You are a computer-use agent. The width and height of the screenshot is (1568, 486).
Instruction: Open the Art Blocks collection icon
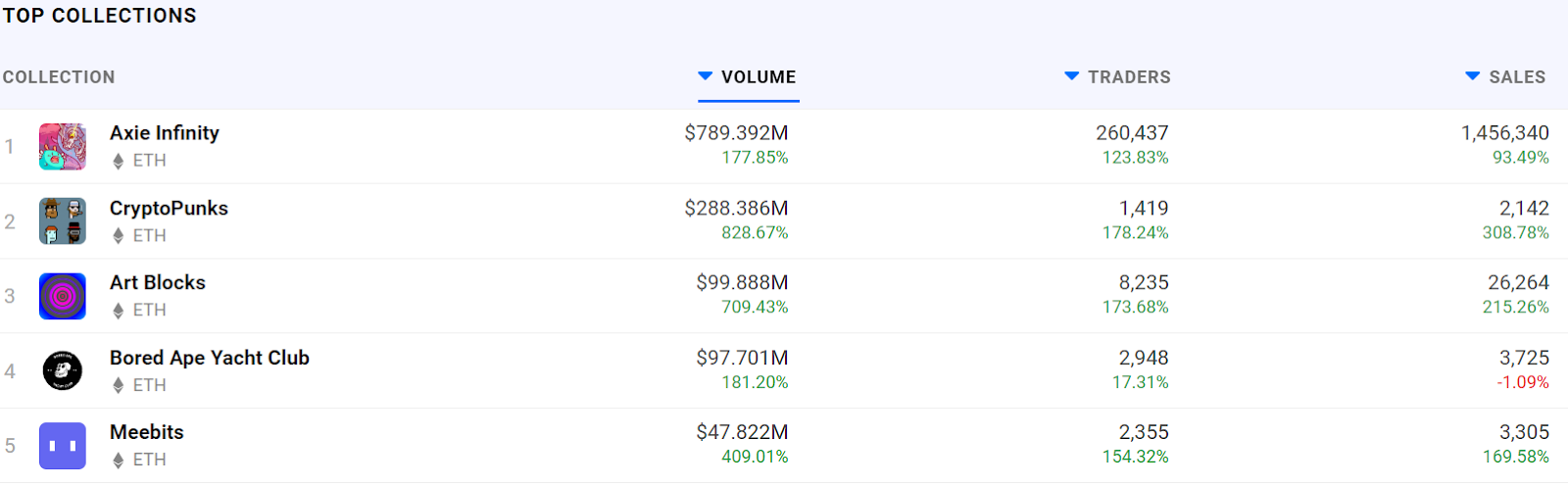[x=63, y=296]
